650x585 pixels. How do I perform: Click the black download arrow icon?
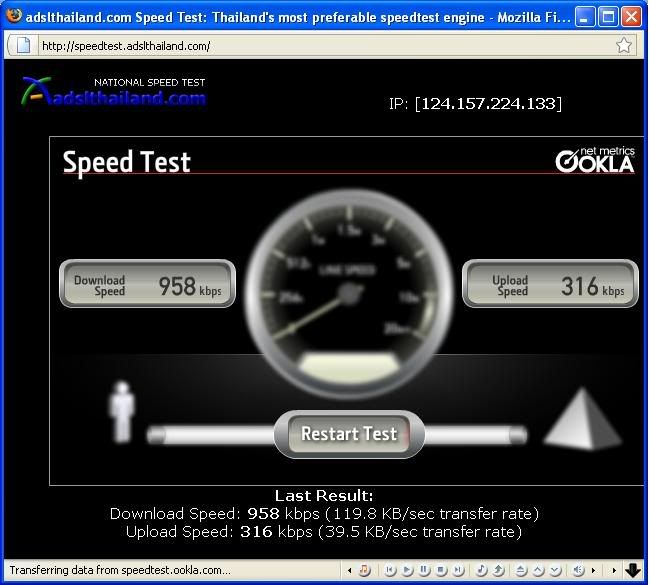tap(633, 570)
